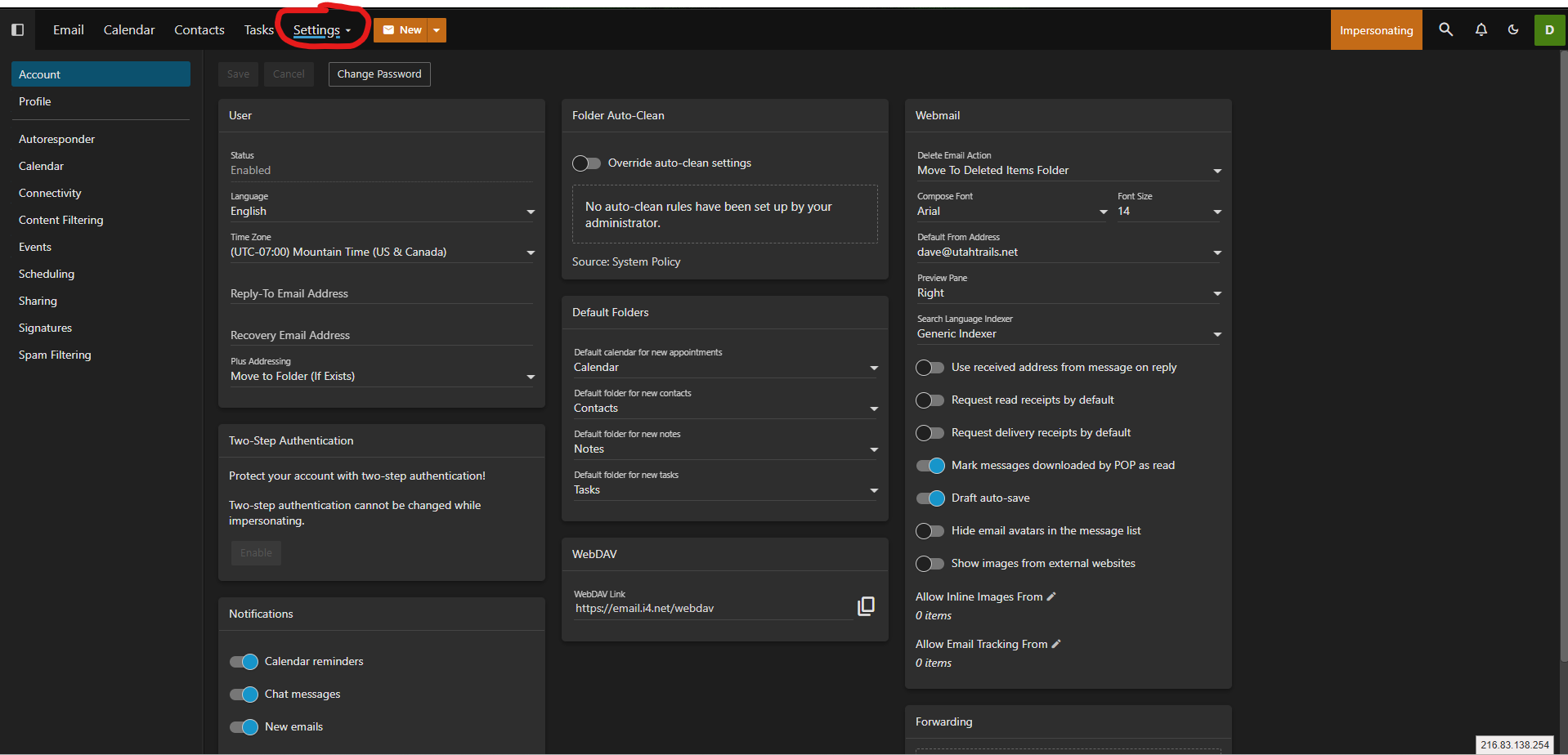Click the Change Password button
Image resolution: width=1568 pixels, height=755 pixels.
(379, 74)
